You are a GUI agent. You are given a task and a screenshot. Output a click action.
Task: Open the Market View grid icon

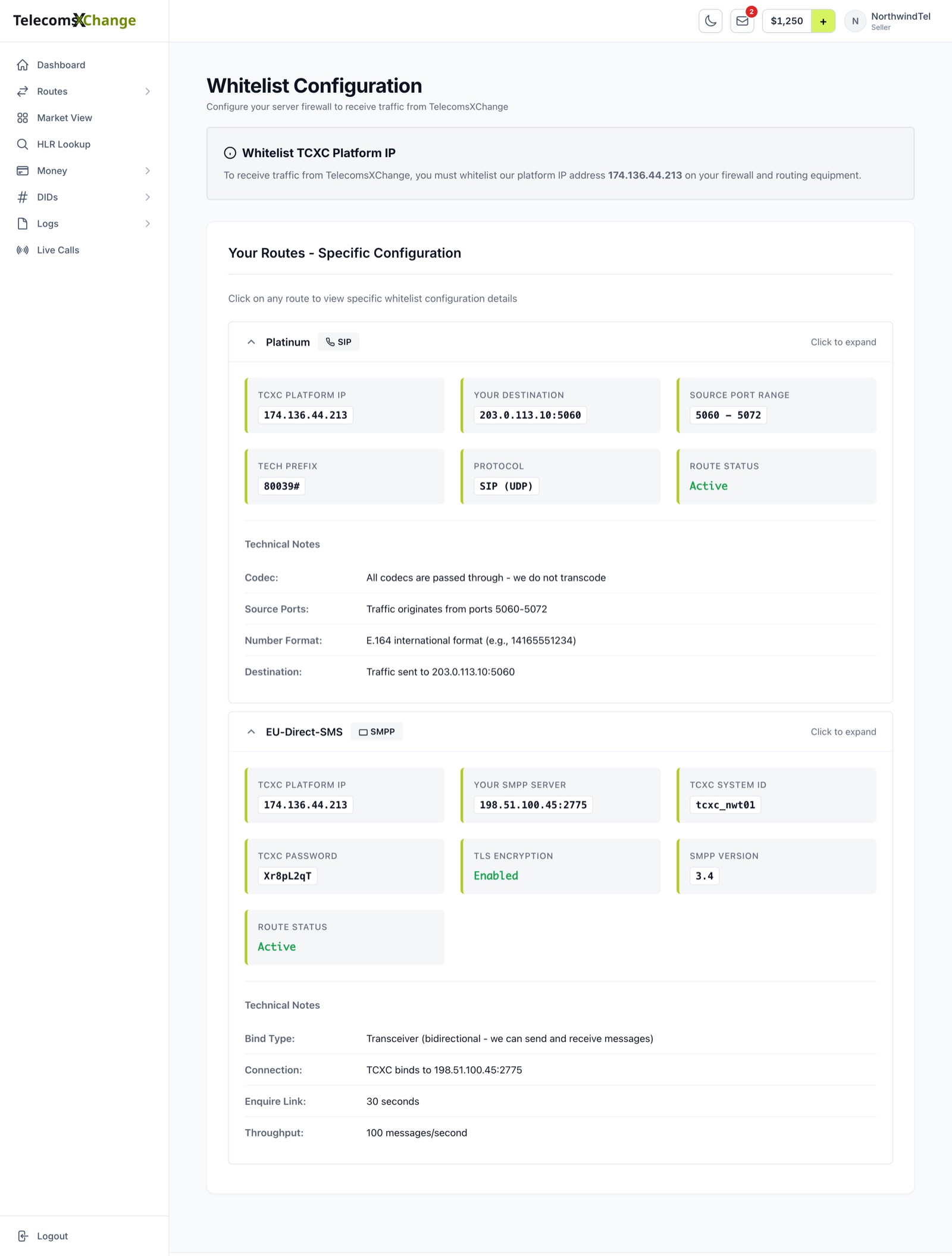[x=23, y=118]
